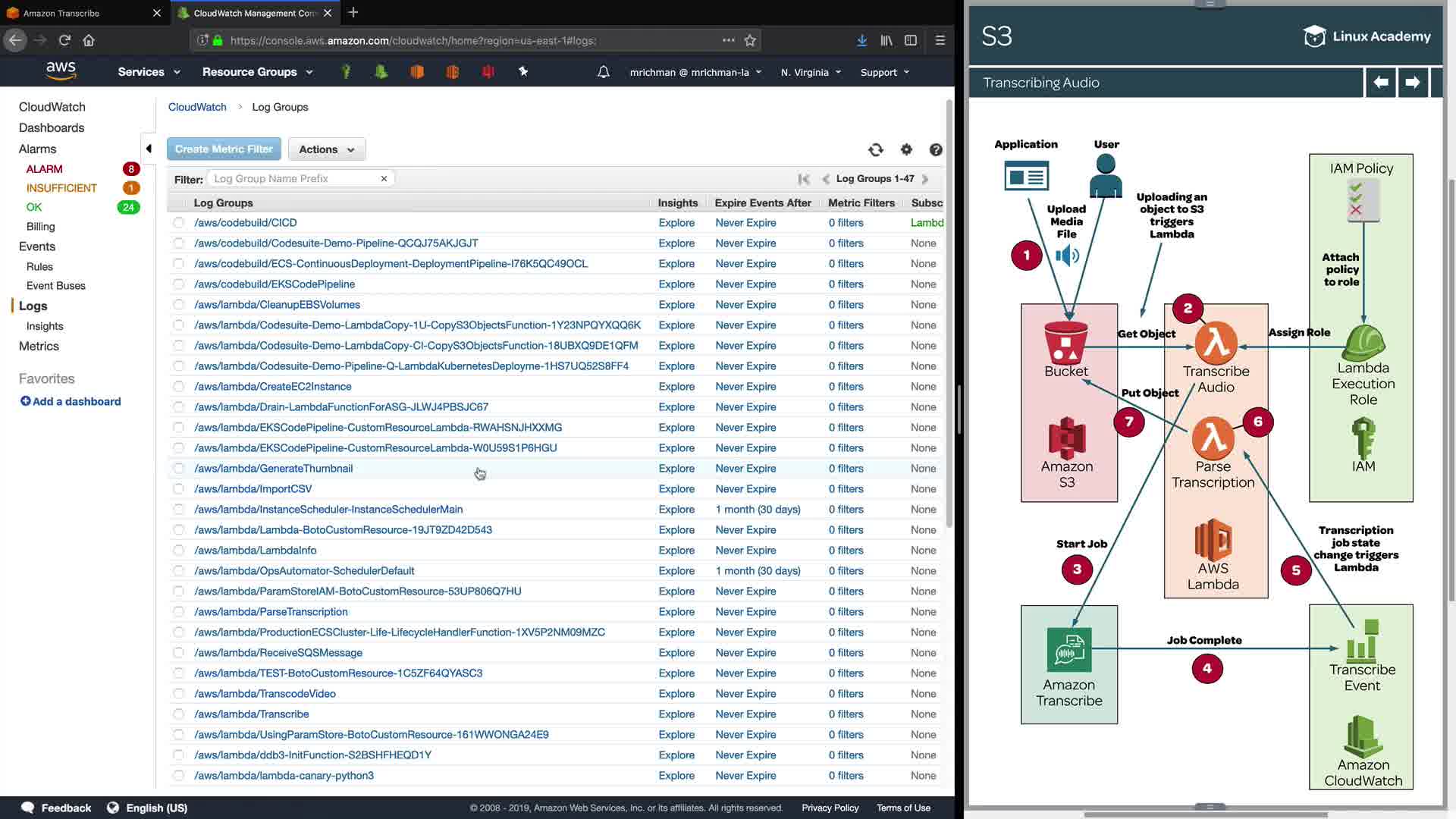The height and width of the screenshot is (819, 1456).
Task: Select the /aws/lambda/ParseTranscription radio button
Action: click(x=178, y=612)
